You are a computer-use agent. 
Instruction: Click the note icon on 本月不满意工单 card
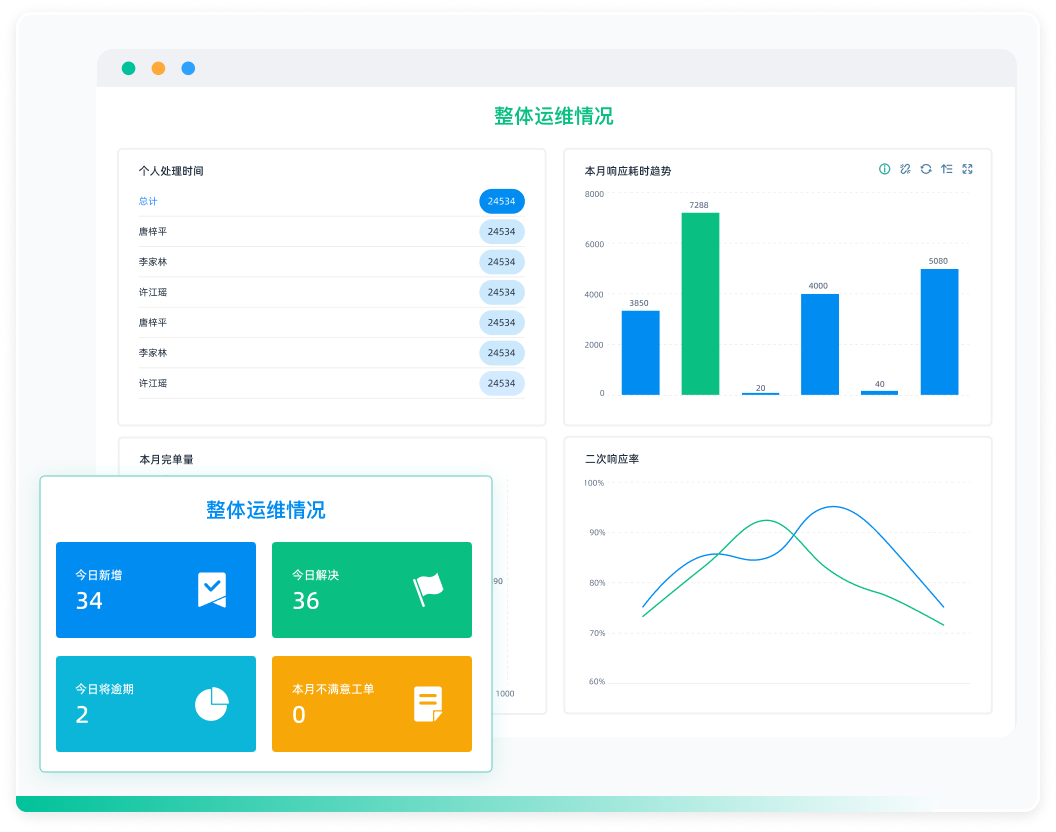[x=428, y=704]
